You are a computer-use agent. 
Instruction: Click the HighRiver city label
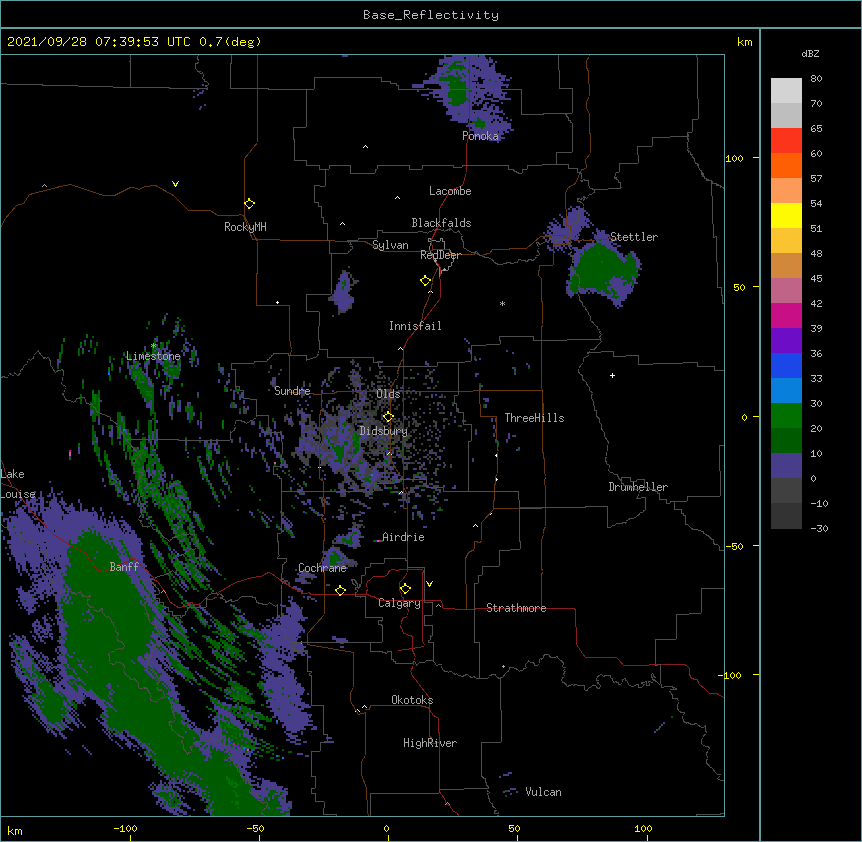click(x=430, y=743)
